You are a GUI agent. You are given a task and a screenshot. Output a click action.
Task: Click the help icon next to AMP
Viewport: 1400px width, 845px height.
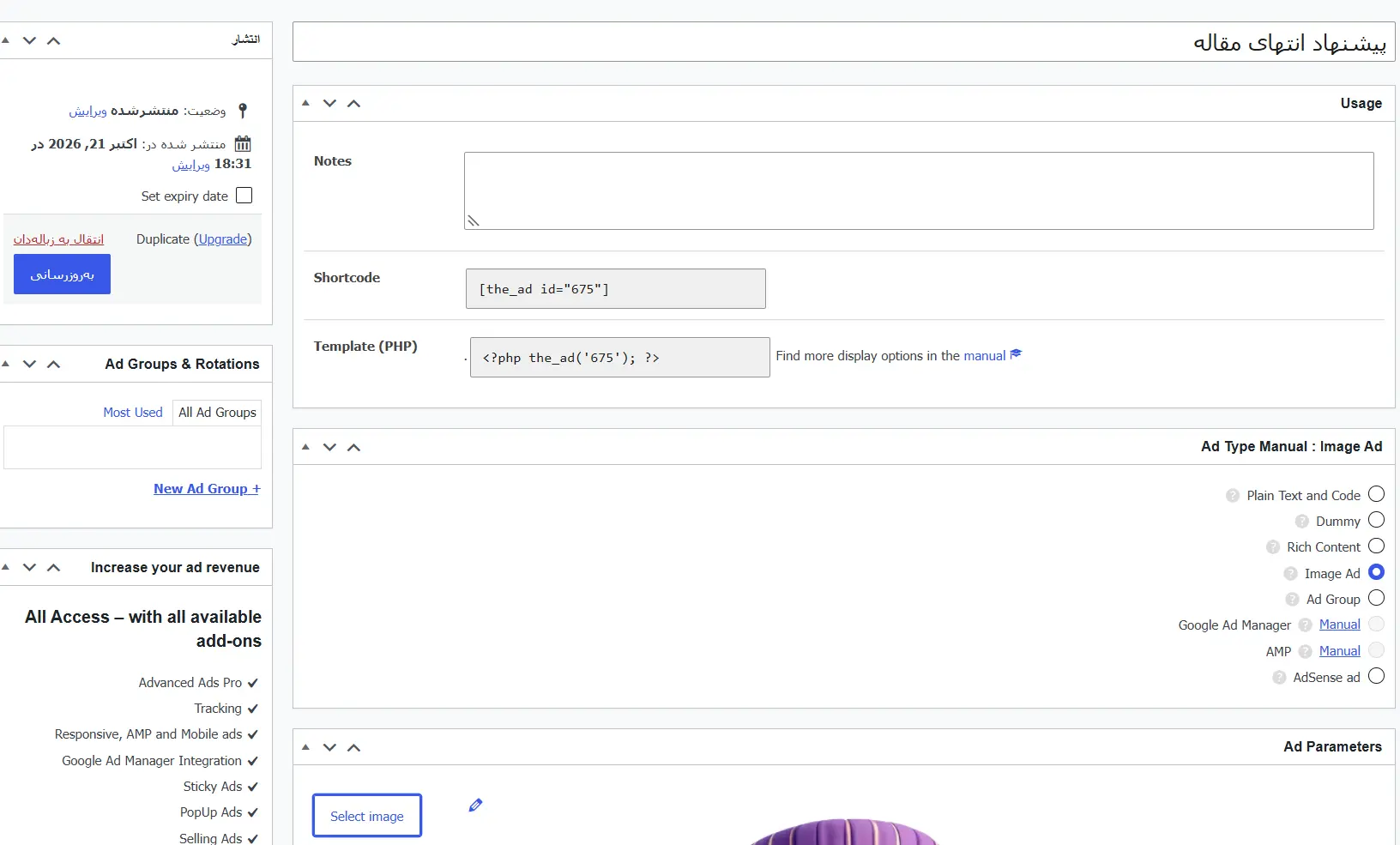point(1306,652)
